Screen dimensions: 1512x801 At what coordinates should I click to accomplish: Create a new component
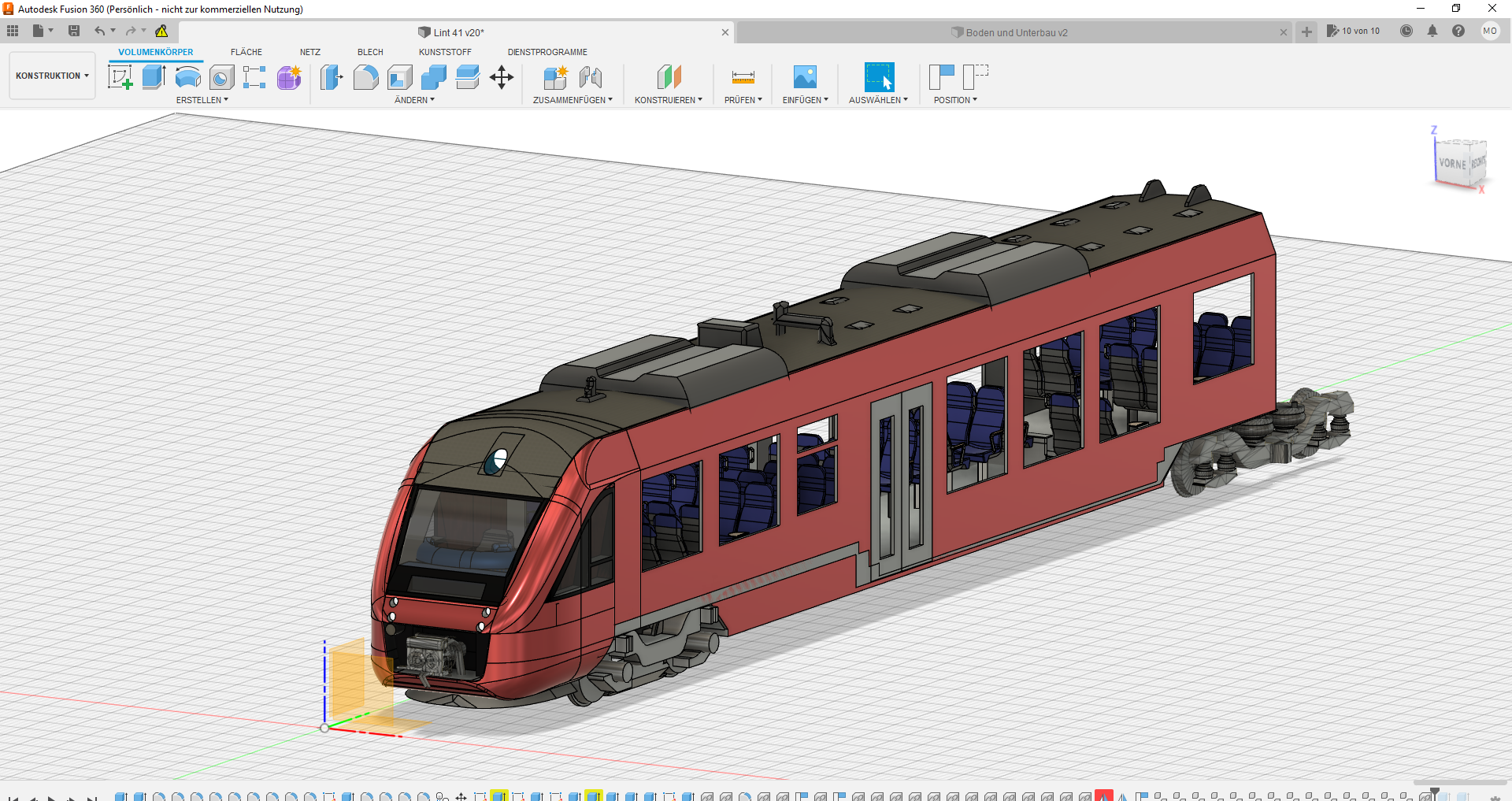(555, 77)
